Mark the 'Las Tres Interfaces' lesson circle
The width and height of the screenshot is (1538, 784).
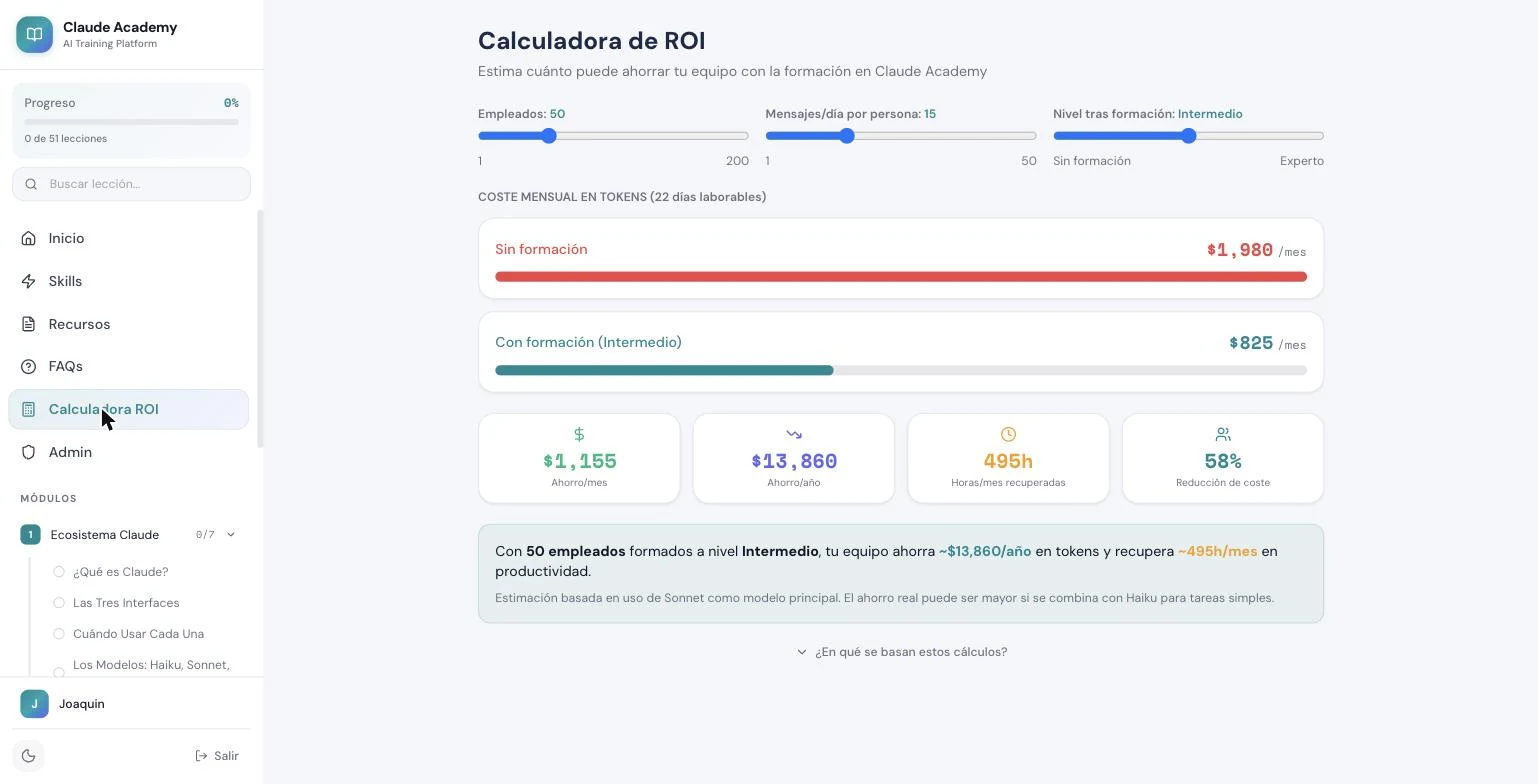(59, 603)
